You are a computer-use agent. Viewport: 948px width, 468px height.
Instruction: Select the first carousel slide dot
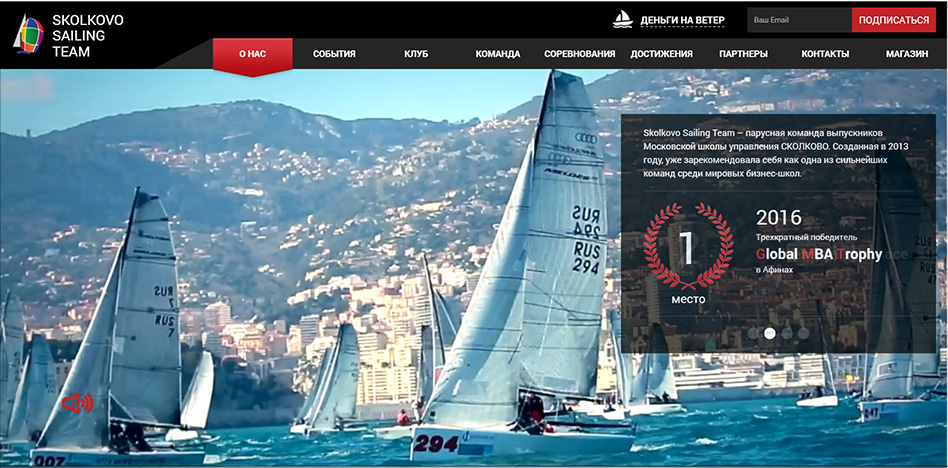[x=753, y=333]
